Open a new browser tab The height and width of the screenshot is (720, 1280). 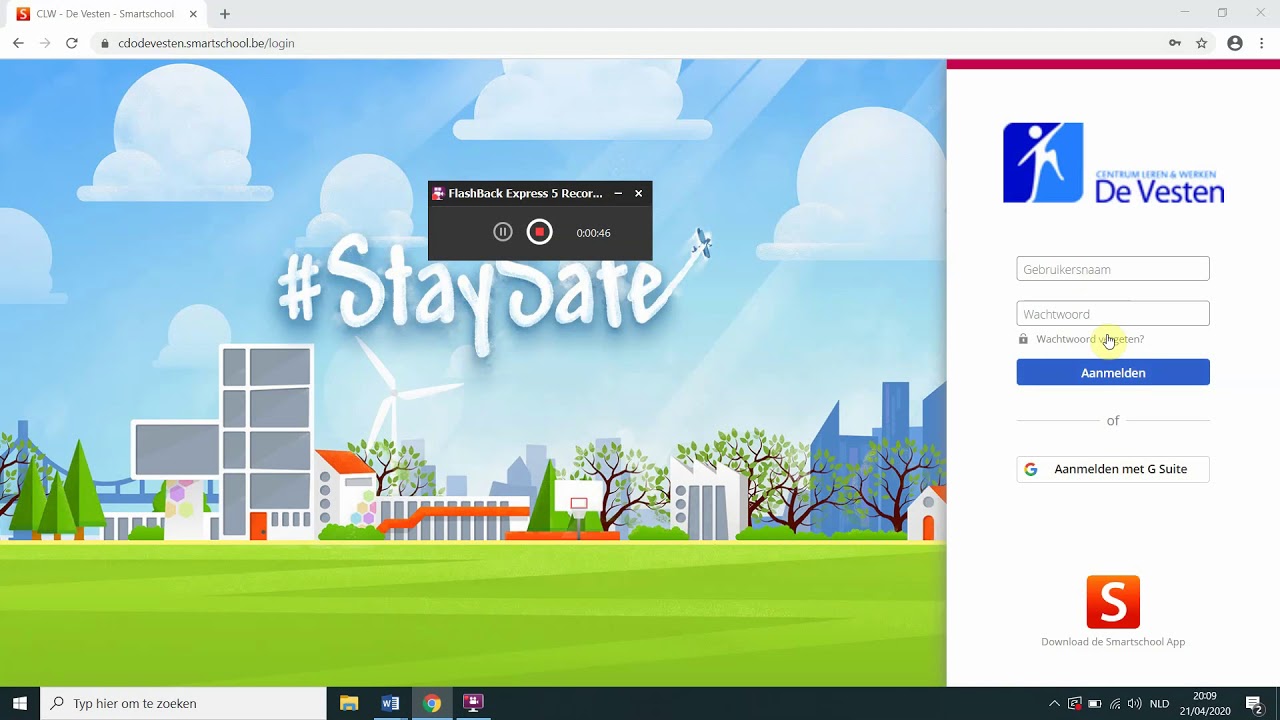coord(225,14)
